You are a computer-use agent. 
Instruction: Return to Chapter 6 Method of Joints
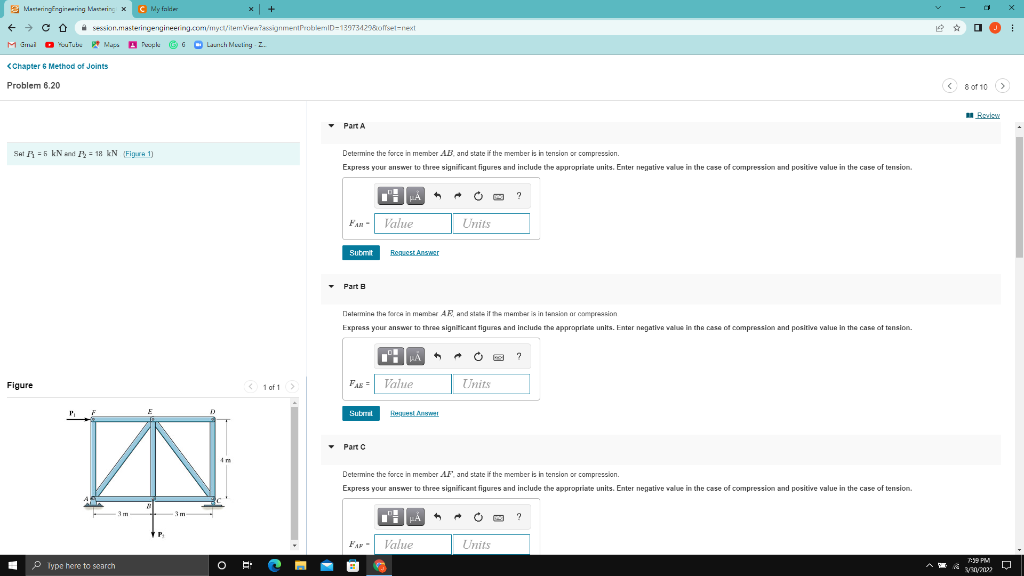pyautogui.click(x=57, y=66)
